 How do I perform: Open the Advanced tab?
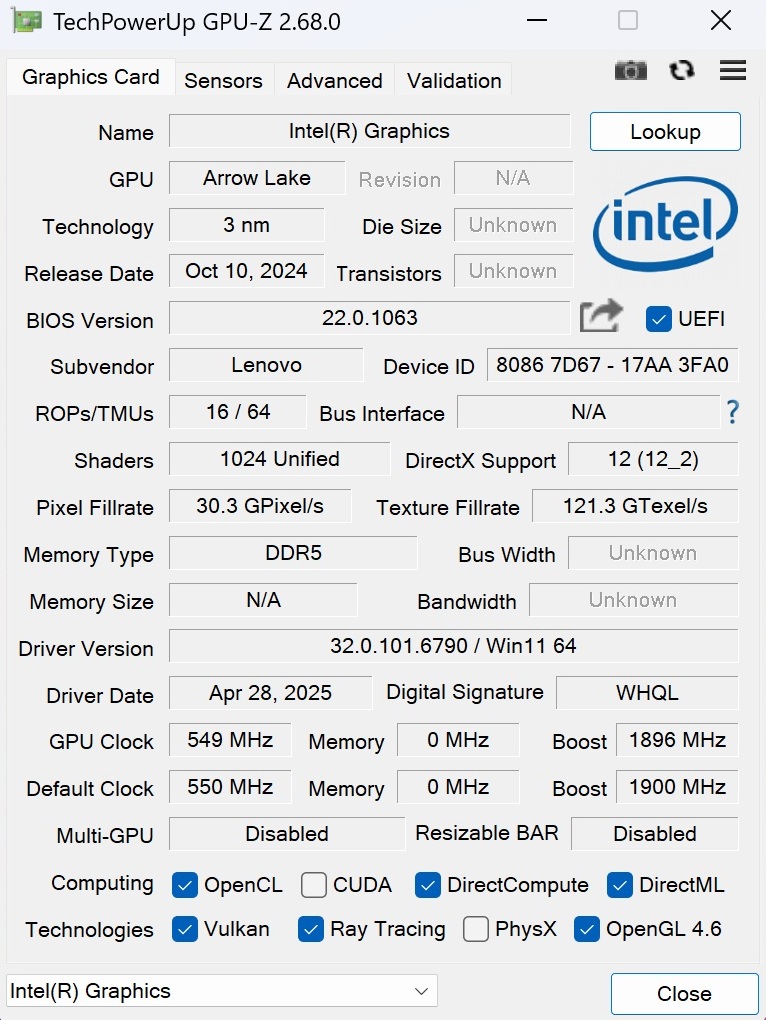click(334, 80)
